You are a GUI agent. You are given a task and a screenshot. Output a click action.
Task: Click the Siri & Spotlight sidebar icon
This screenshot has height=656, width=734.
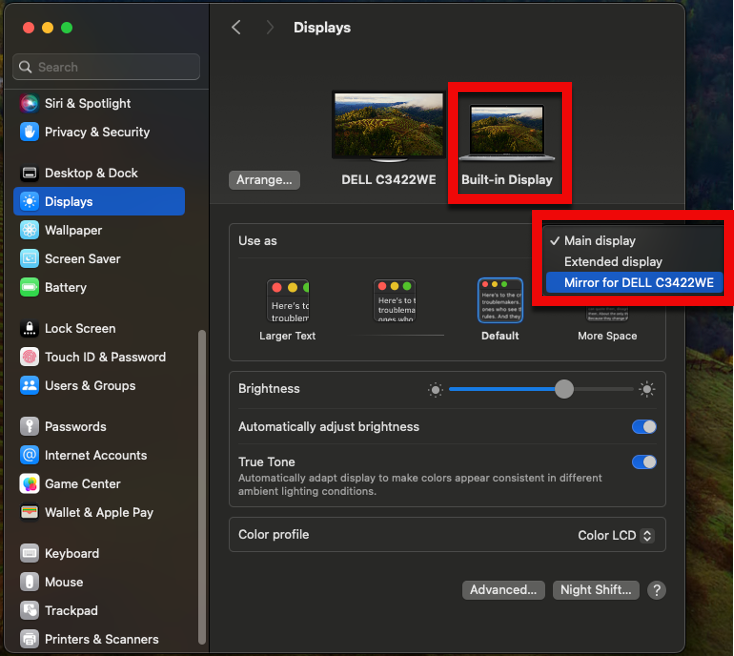(29, 103)
